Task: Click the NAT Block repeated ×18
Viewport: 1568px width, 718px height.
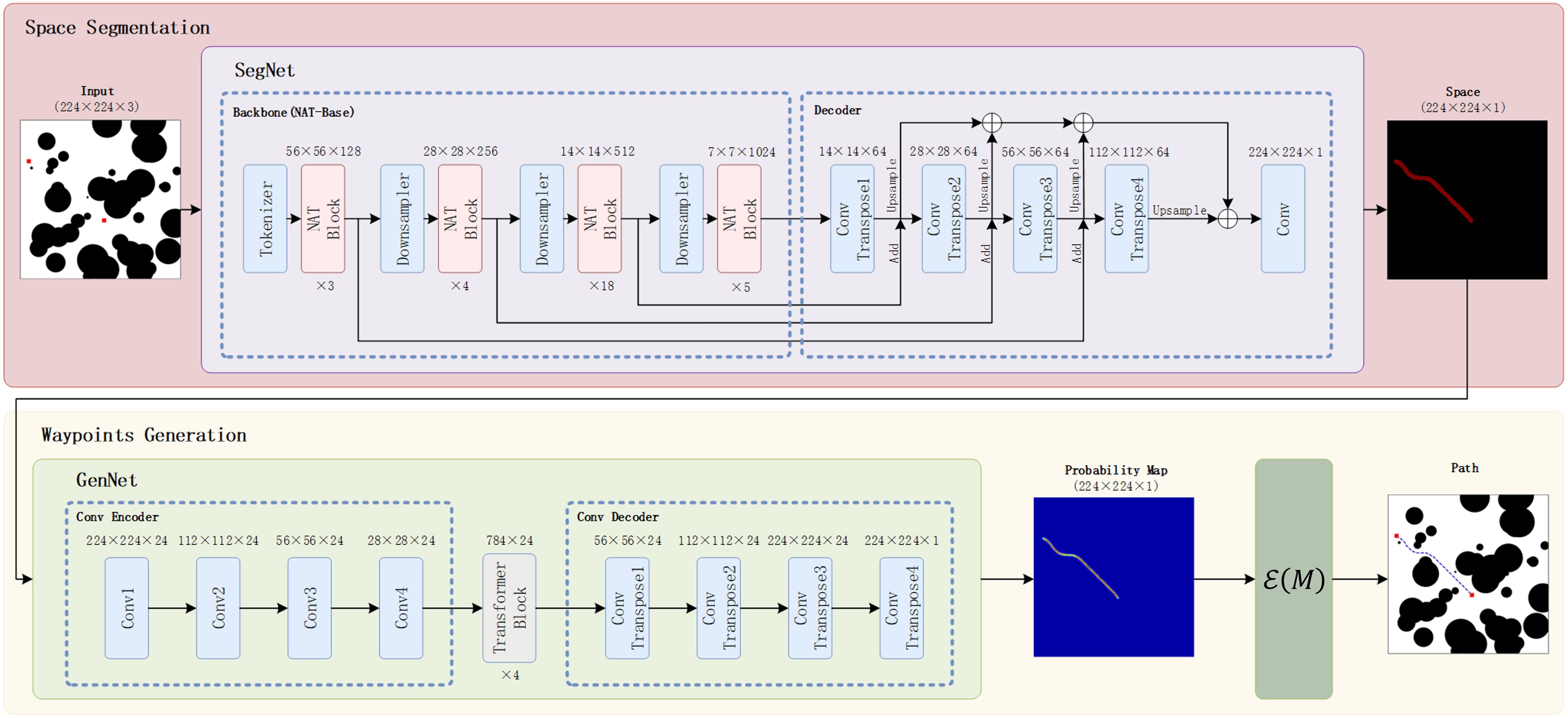Action: click(600, 219)
